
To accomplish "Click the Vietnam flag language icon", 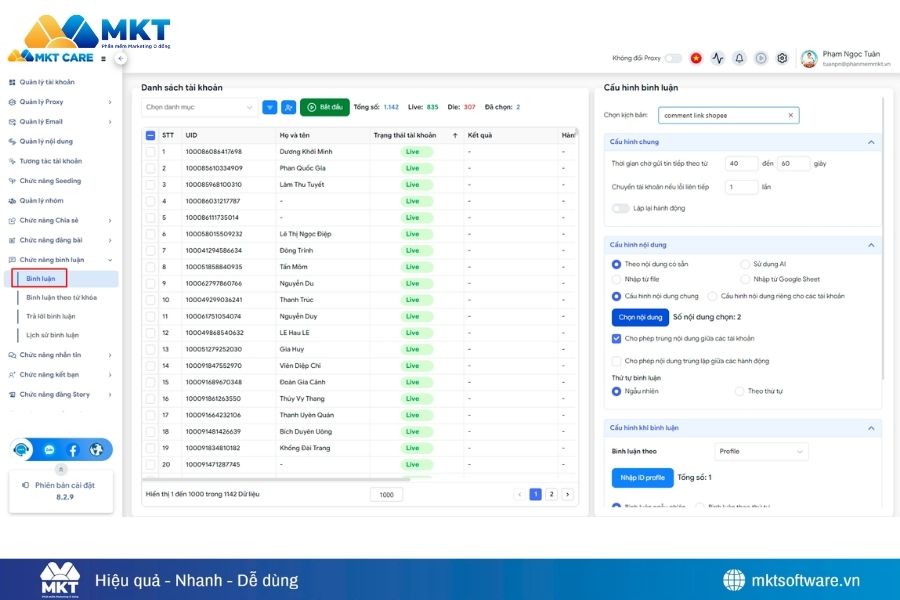I will pos(696,58).
